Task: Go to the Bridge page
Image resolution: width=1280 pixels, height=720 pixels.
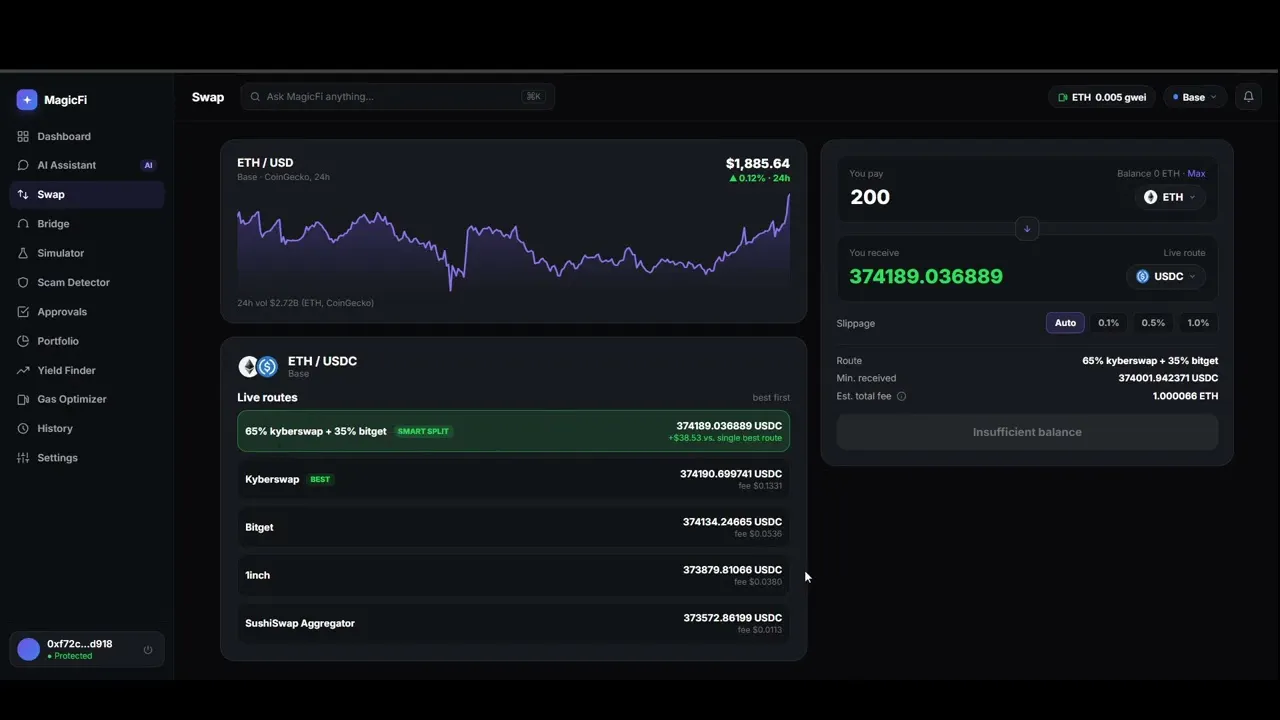Action: click(87, 224)
